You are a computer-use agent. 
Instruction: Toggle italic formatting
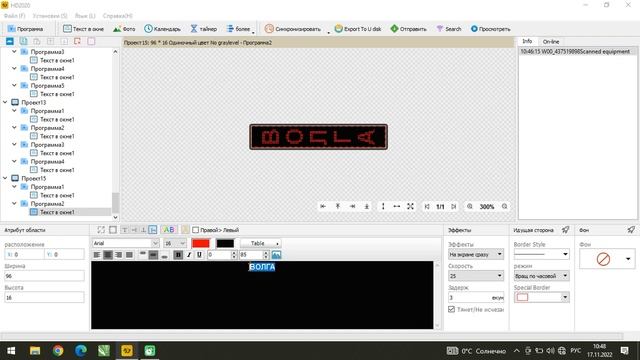[x=189, y=255]
